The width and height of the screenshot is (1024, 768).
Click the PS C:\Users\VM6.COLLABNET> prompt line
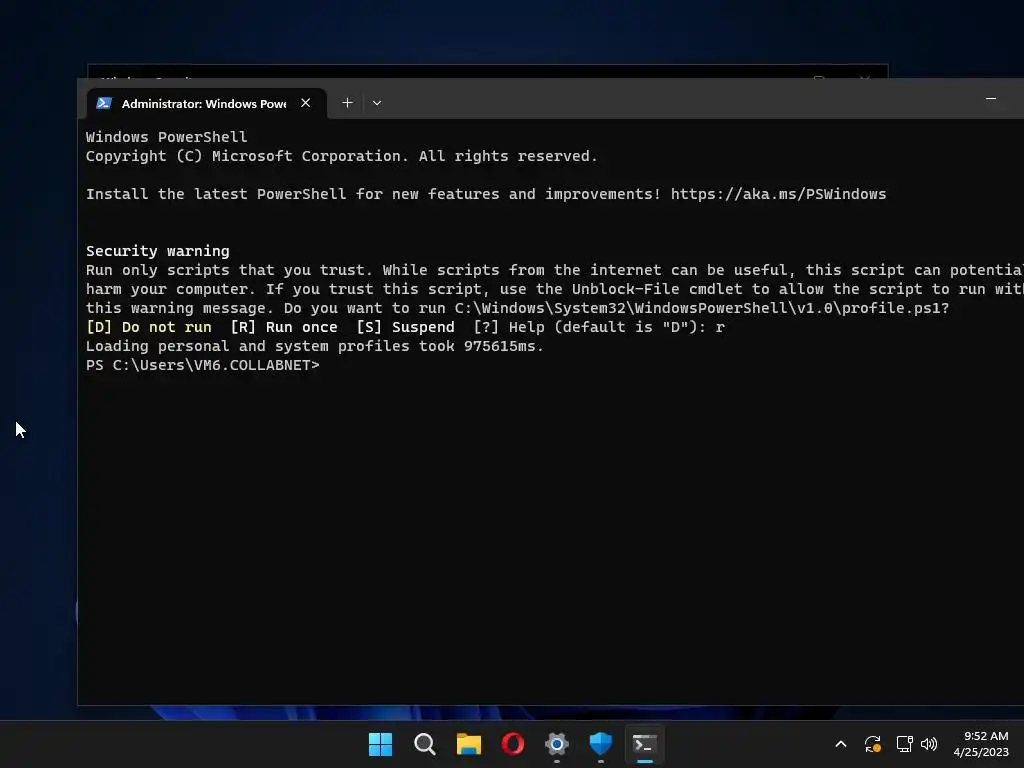[x=202, y=365]
